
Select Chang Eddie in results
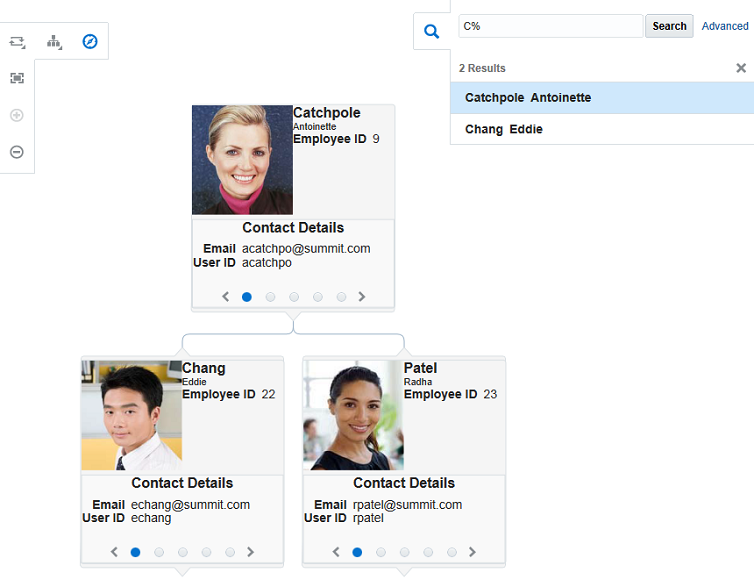(x=602, y=129)
